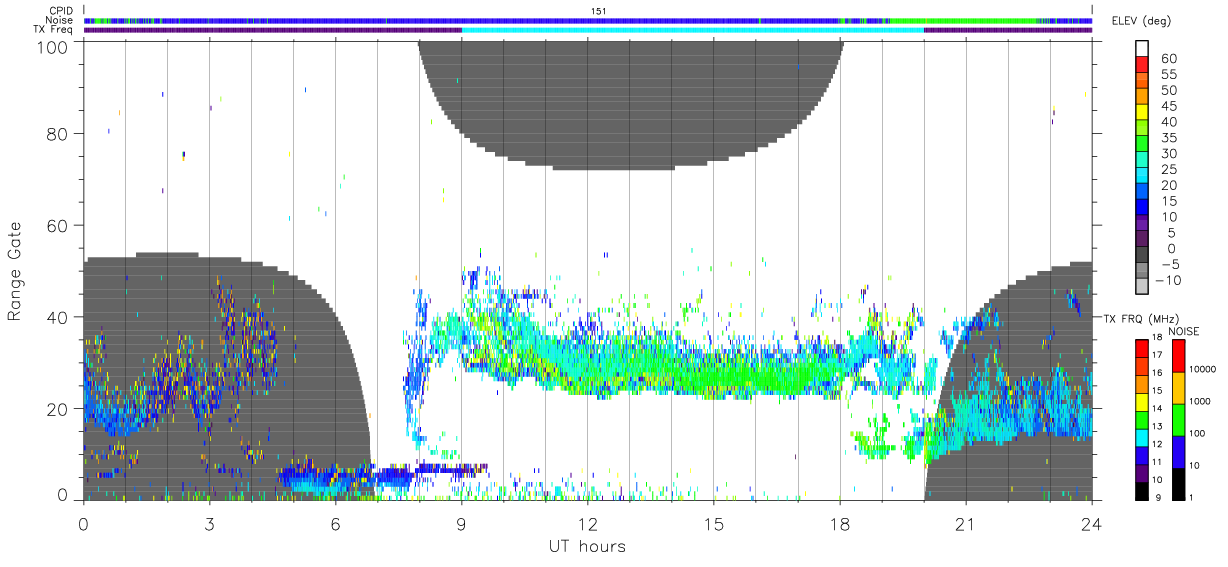This screenshot has width=1228, height=567.
Task: Click the '30' label on the ELEV colorbar
Action: [x=1169, y=154]
